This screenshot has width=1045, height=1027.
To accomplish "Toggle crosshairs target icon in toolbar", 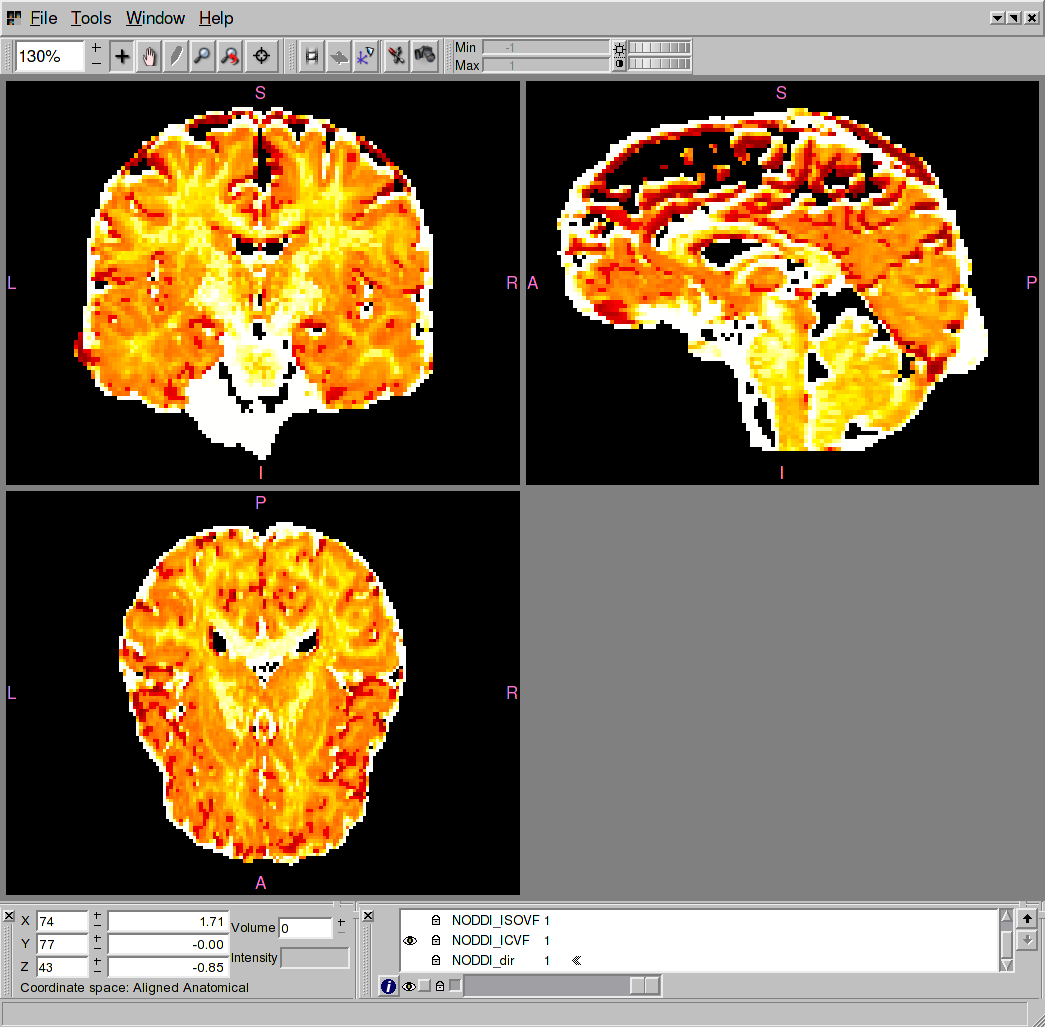I will [262, 57].
